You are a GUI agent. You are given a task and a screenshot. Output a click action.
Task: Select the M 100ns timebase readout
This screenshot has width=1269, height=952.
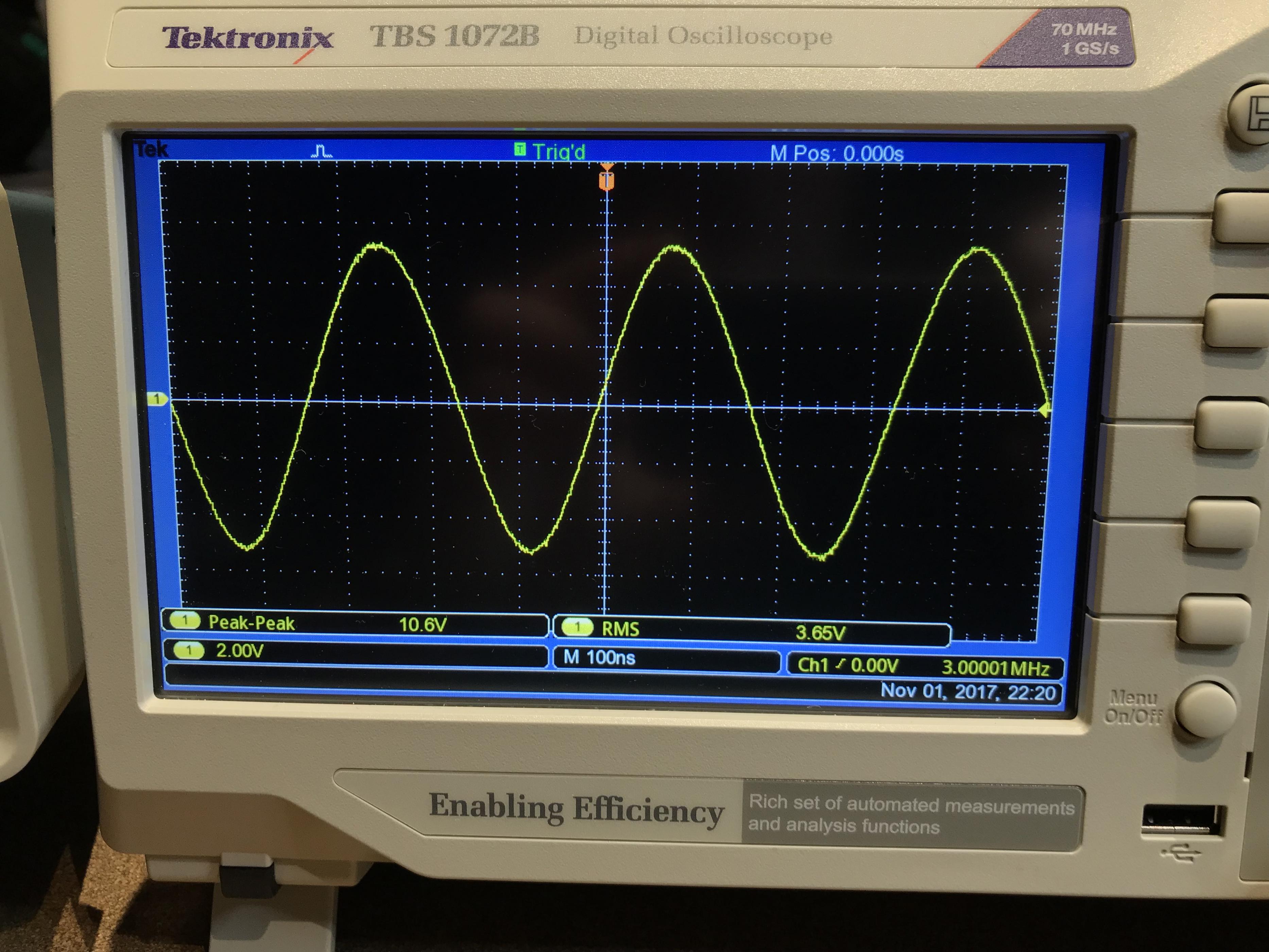pyautogui.click(x=600, y=657)
